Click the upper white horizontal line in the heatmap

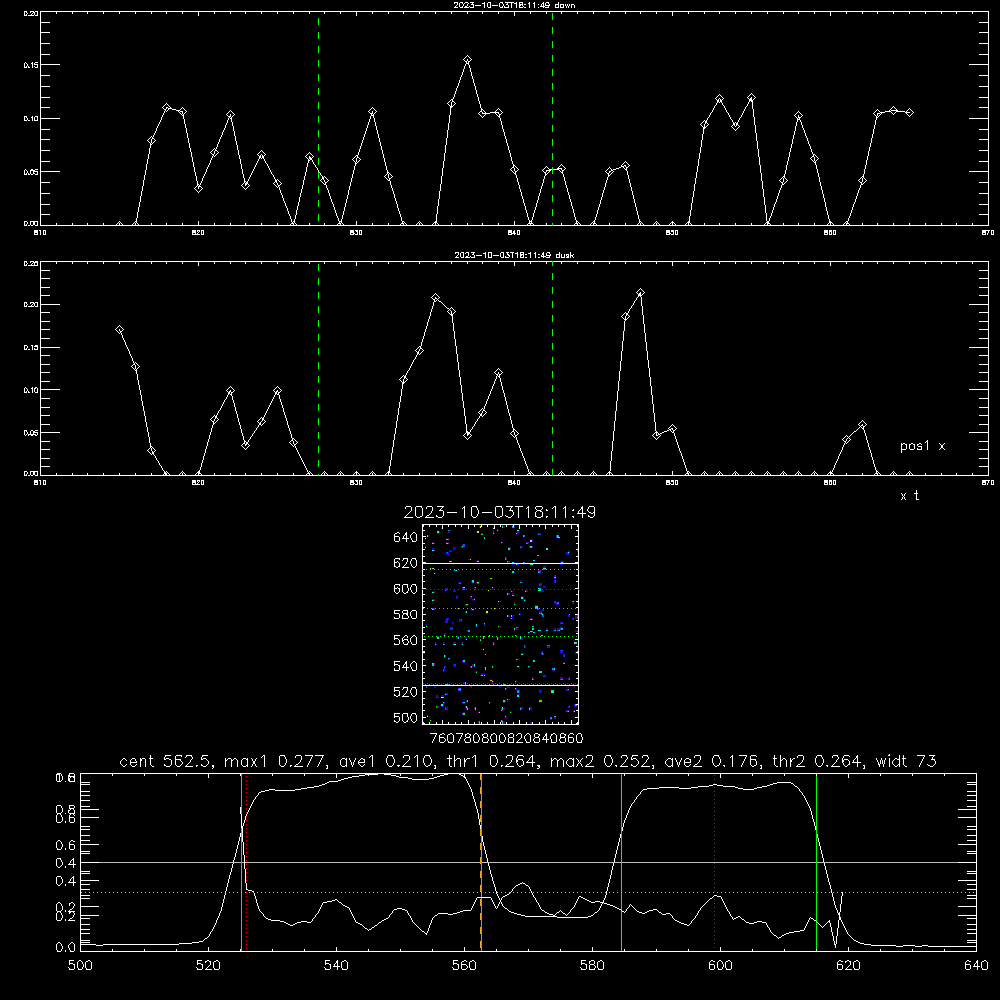[501, 563]
